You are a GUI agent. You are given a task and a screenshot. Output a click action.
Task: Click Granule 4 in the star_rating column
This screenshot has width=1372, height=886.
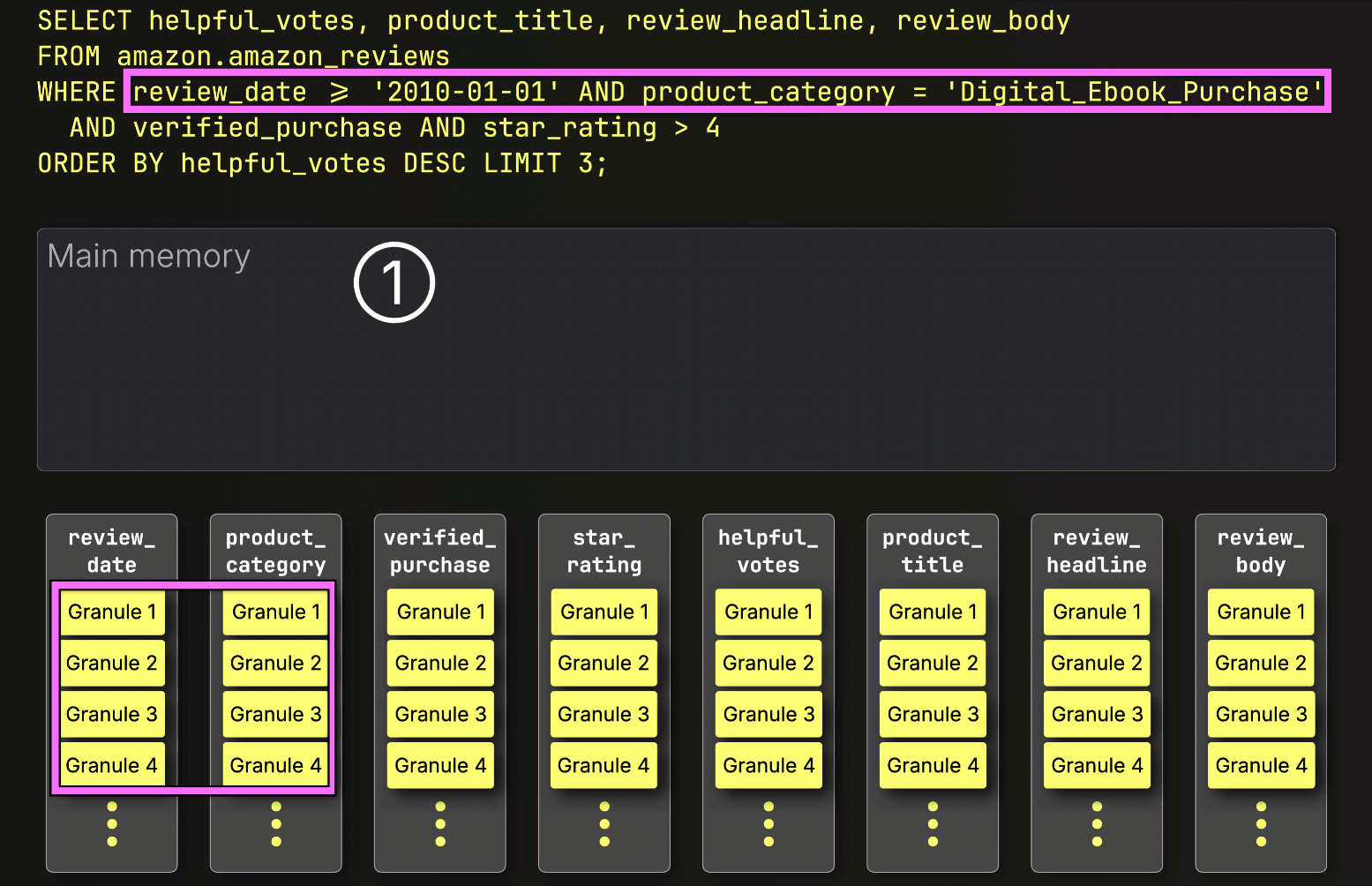pos(604,766)
